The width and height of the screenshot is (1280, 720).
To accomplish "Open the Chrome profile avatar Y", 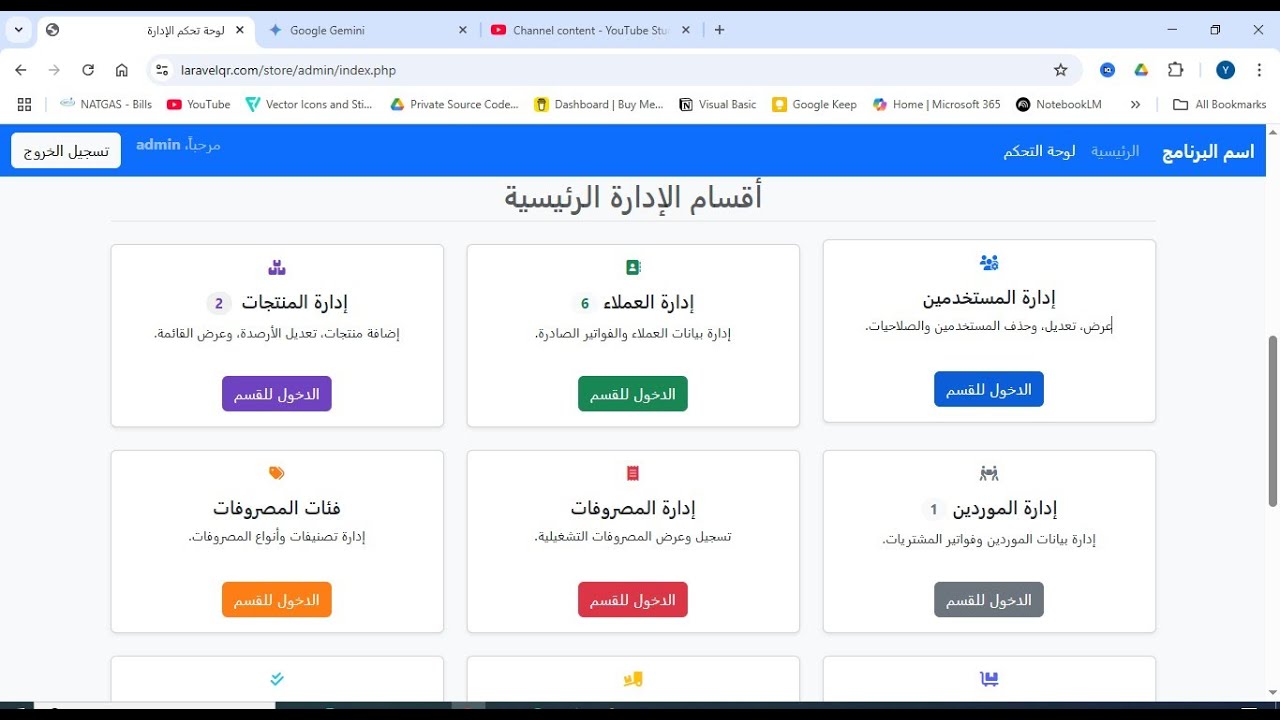I will point(1226,70).
